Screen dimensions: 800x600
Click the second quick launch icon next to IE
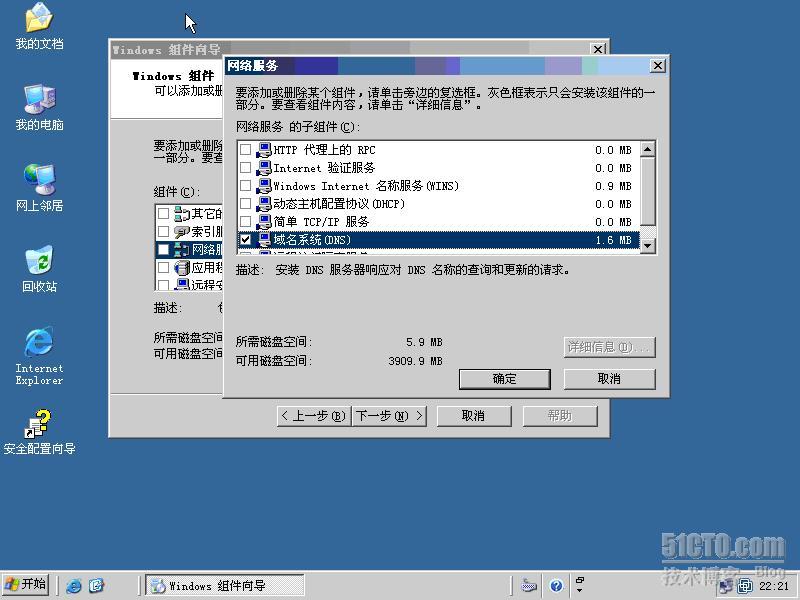96,585
